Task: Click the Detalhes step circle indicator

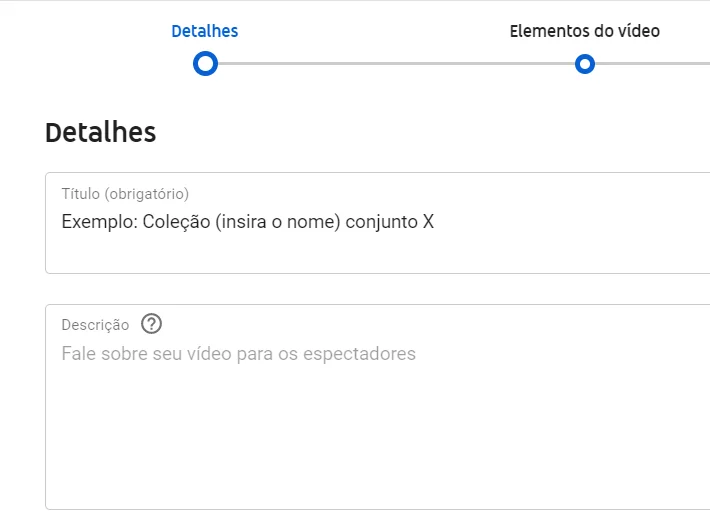Action: coord(205,64)
